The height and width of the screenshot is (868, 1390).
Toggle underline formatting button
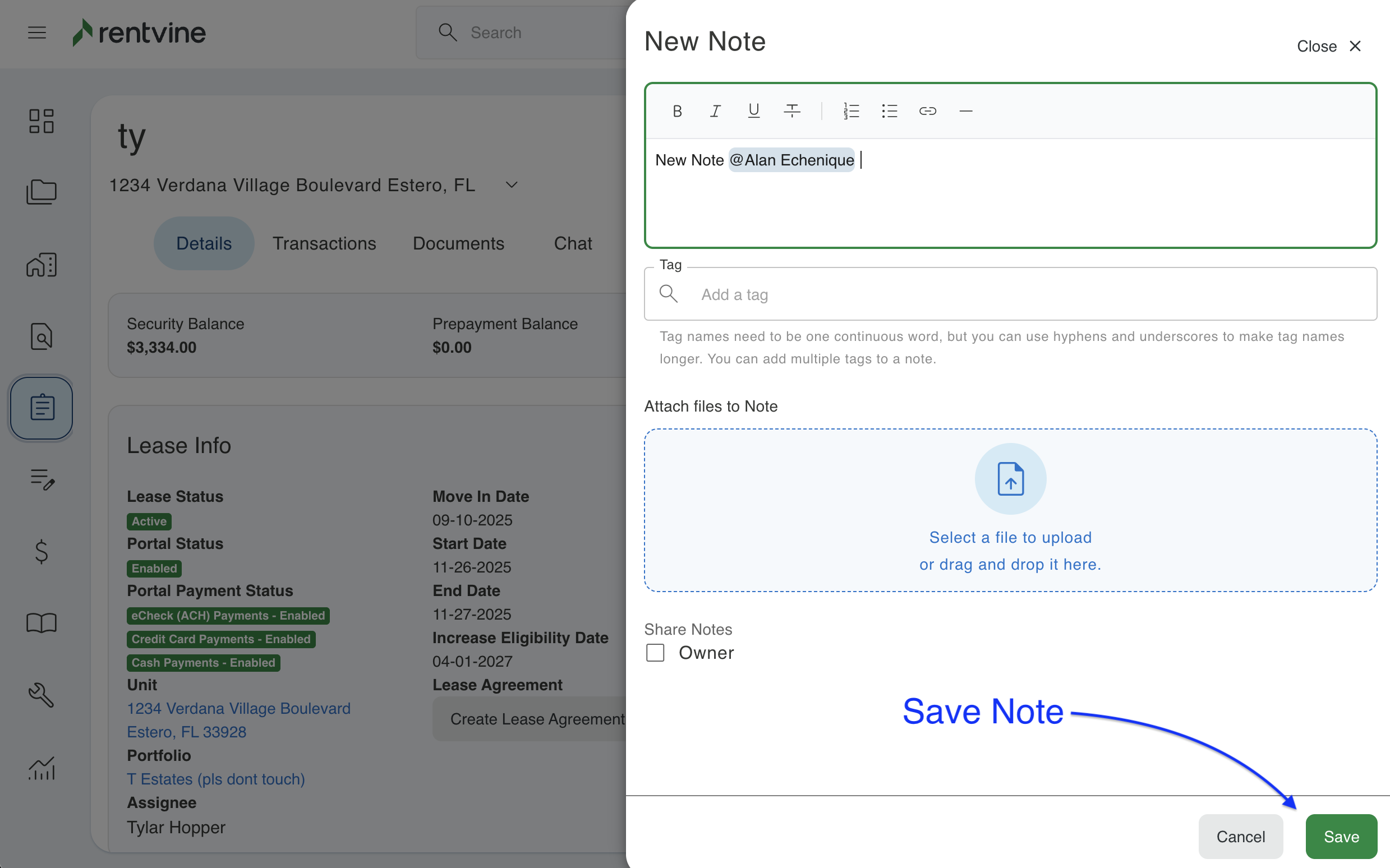click(x=753, y=111)
